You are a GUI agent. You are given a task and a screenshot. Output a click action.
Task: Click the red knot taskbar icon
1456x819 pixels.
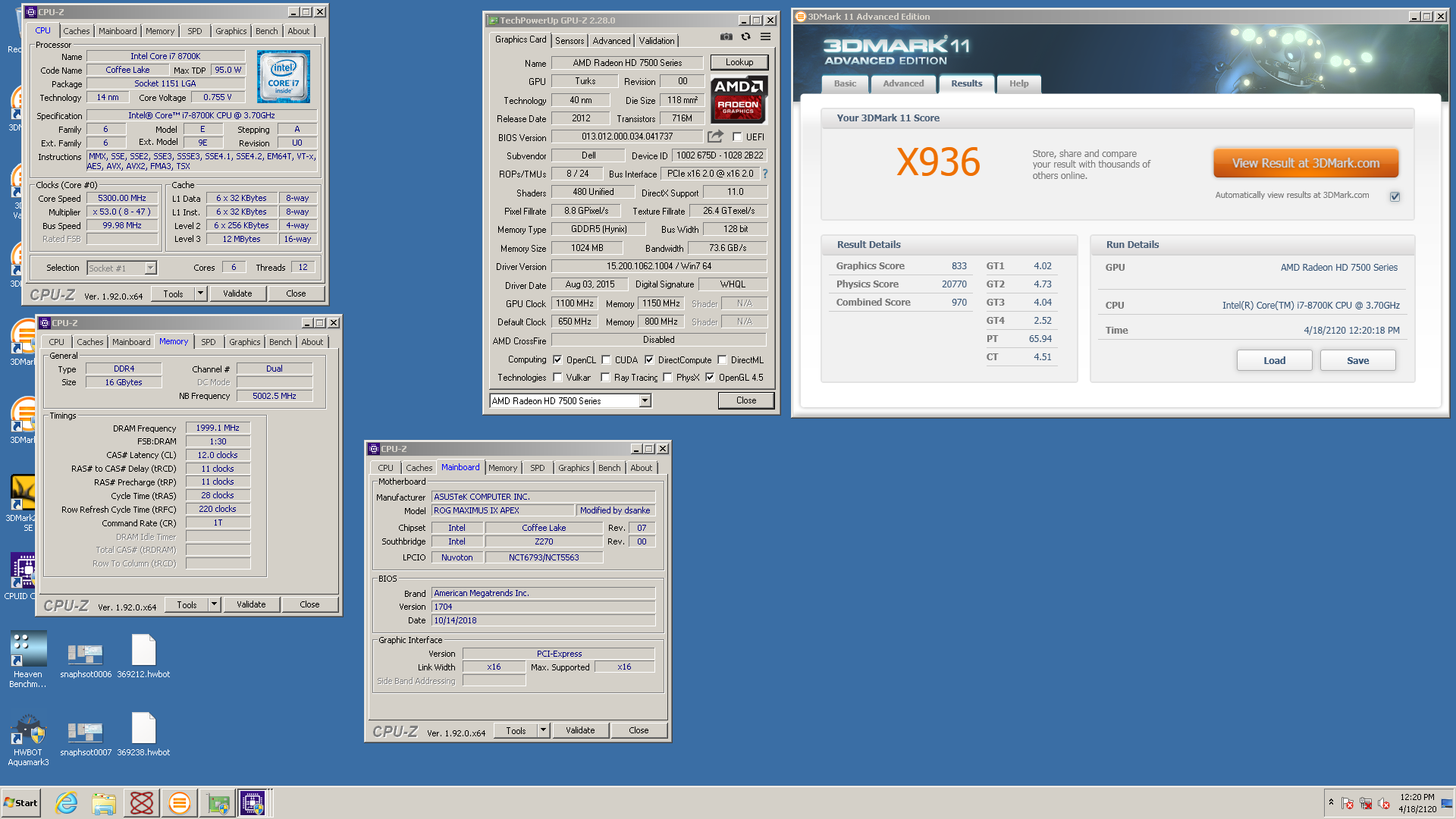click(x=142, y=802)
